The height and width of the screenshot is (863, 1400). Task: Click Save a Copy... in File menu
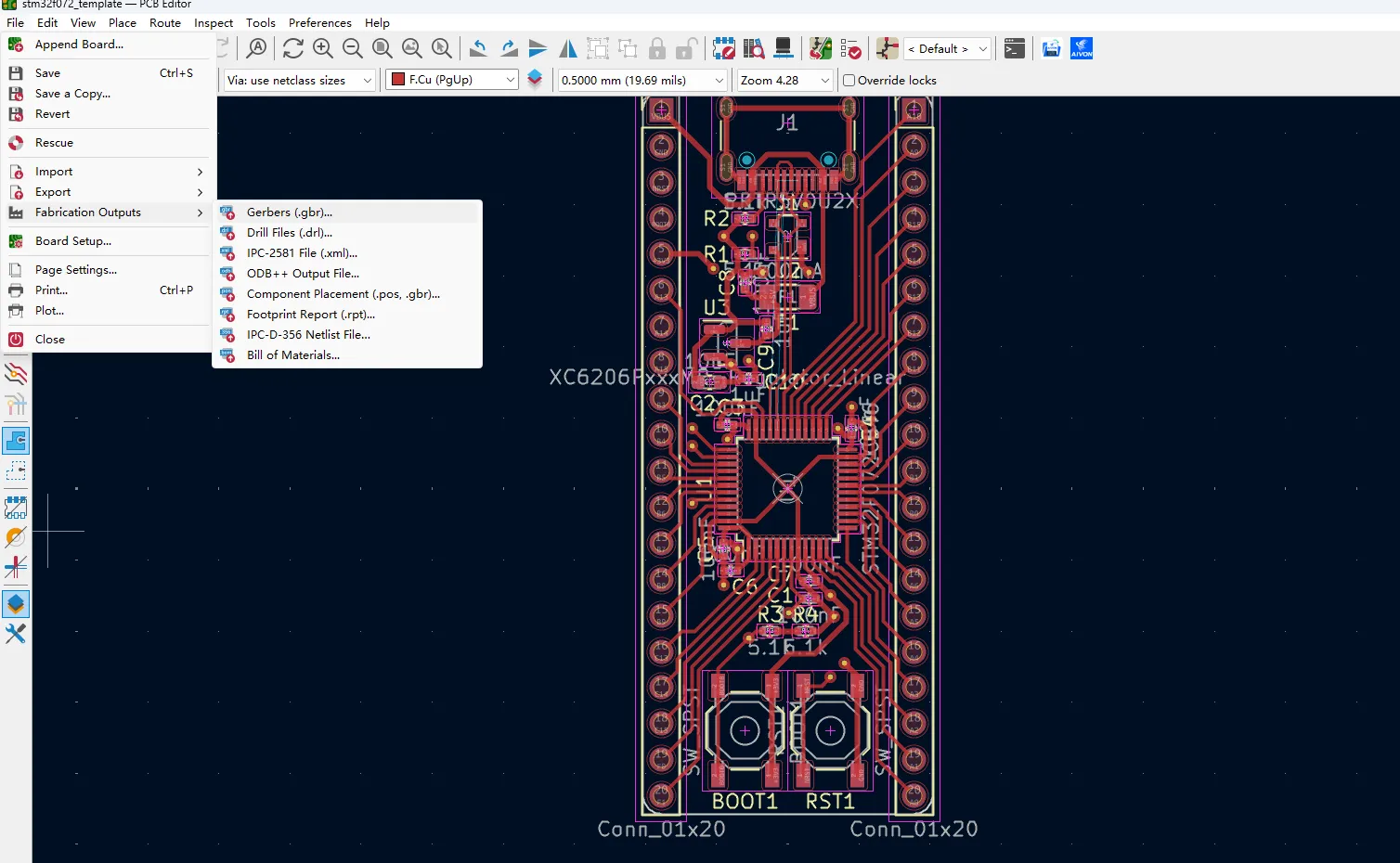(x=108, y=94)
